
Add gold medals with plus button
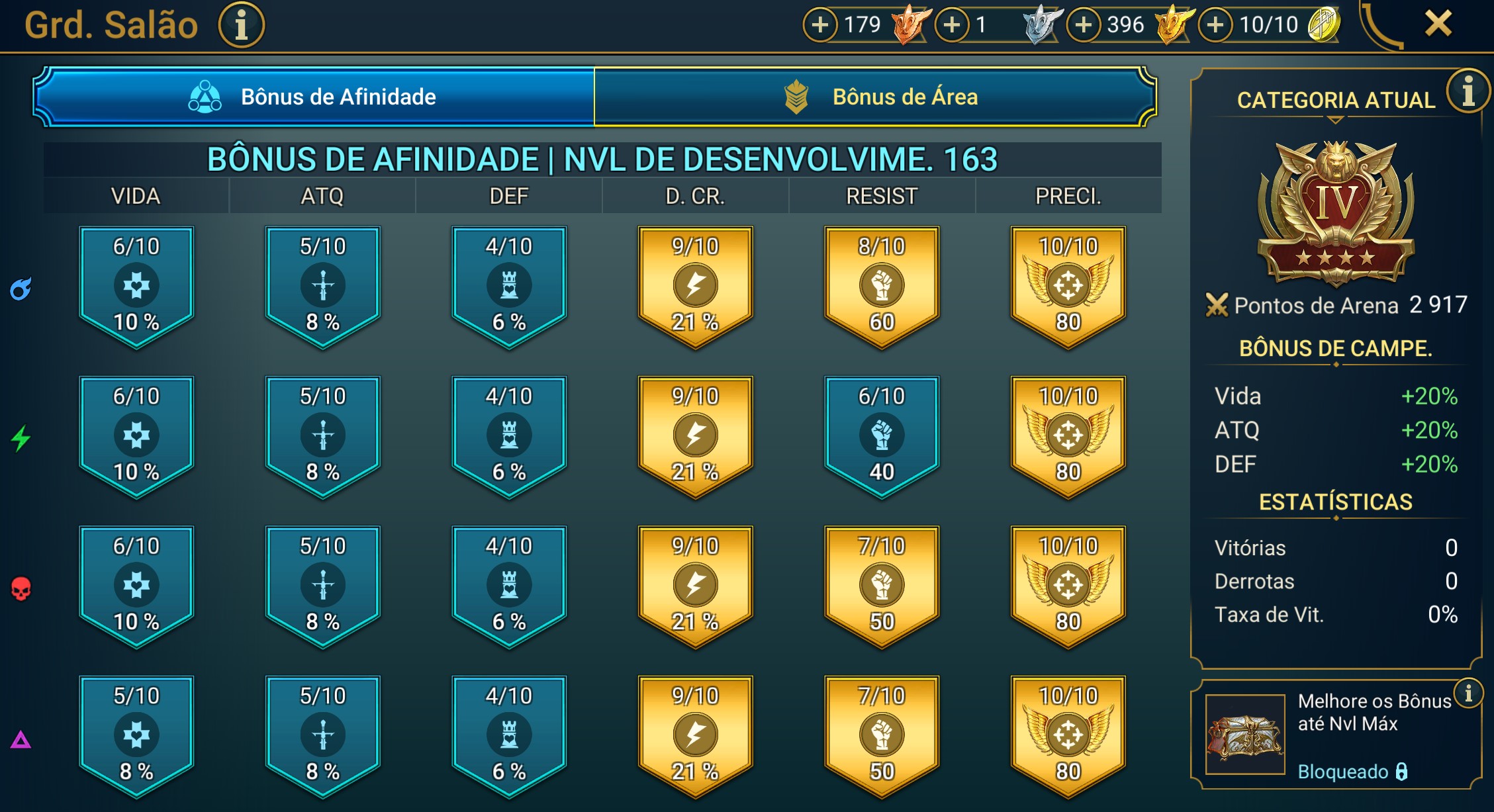pyautogui.click(x=1084, y=25)
